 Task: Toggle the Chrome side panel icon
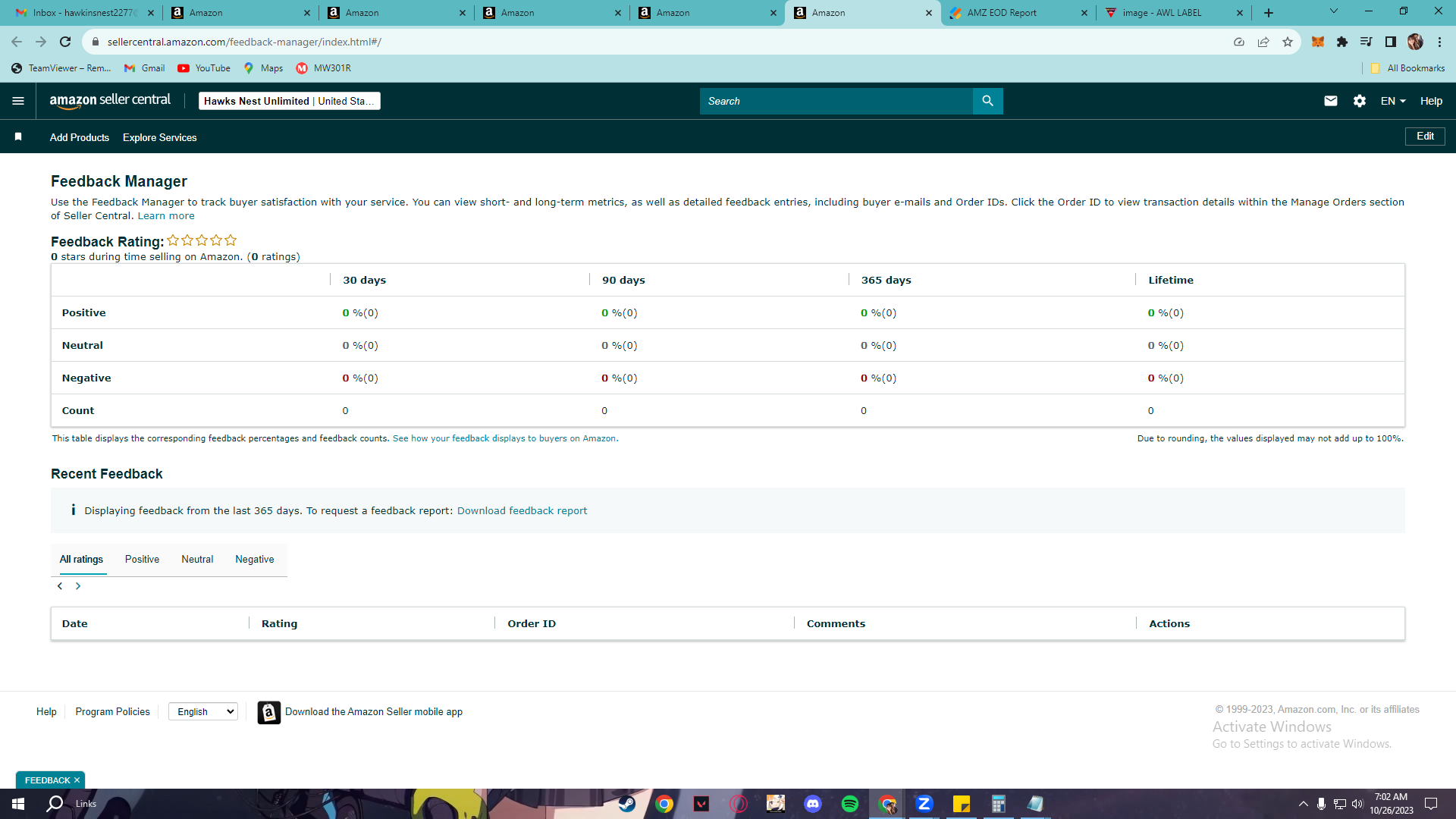point(1390,42)
